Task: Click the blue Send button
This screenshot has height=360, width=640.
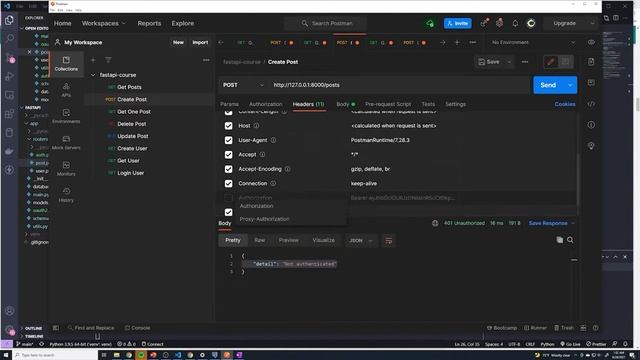Action: click(548, 85)
